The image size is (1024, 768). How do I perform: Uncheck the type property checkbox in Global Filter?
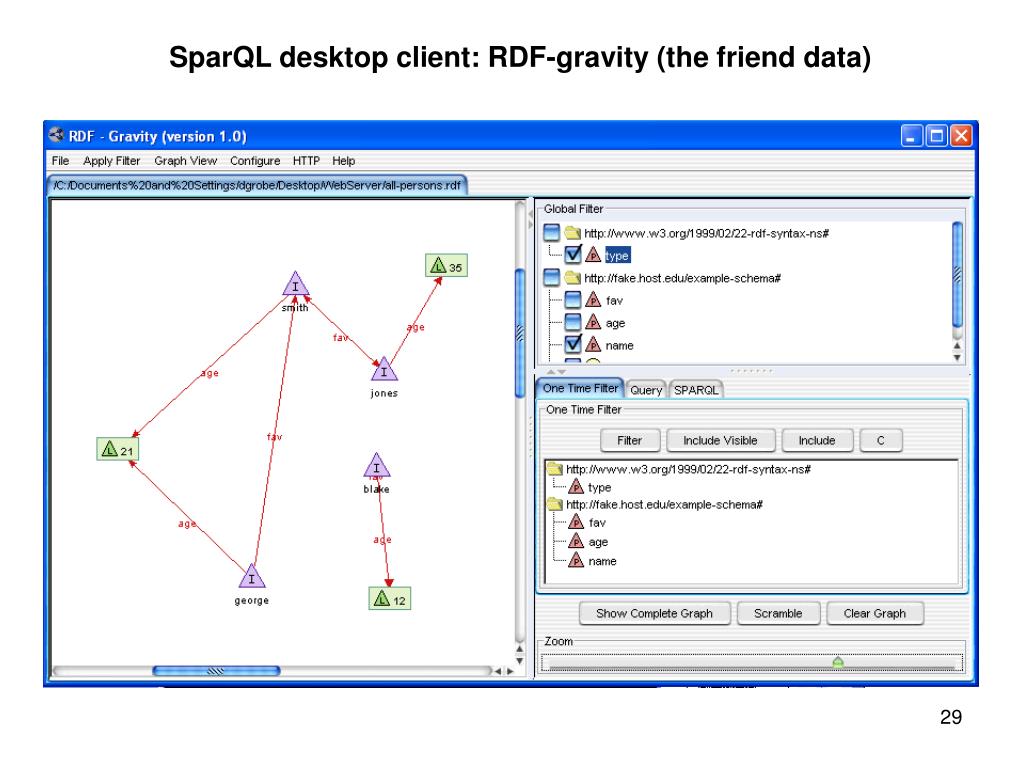573,254
